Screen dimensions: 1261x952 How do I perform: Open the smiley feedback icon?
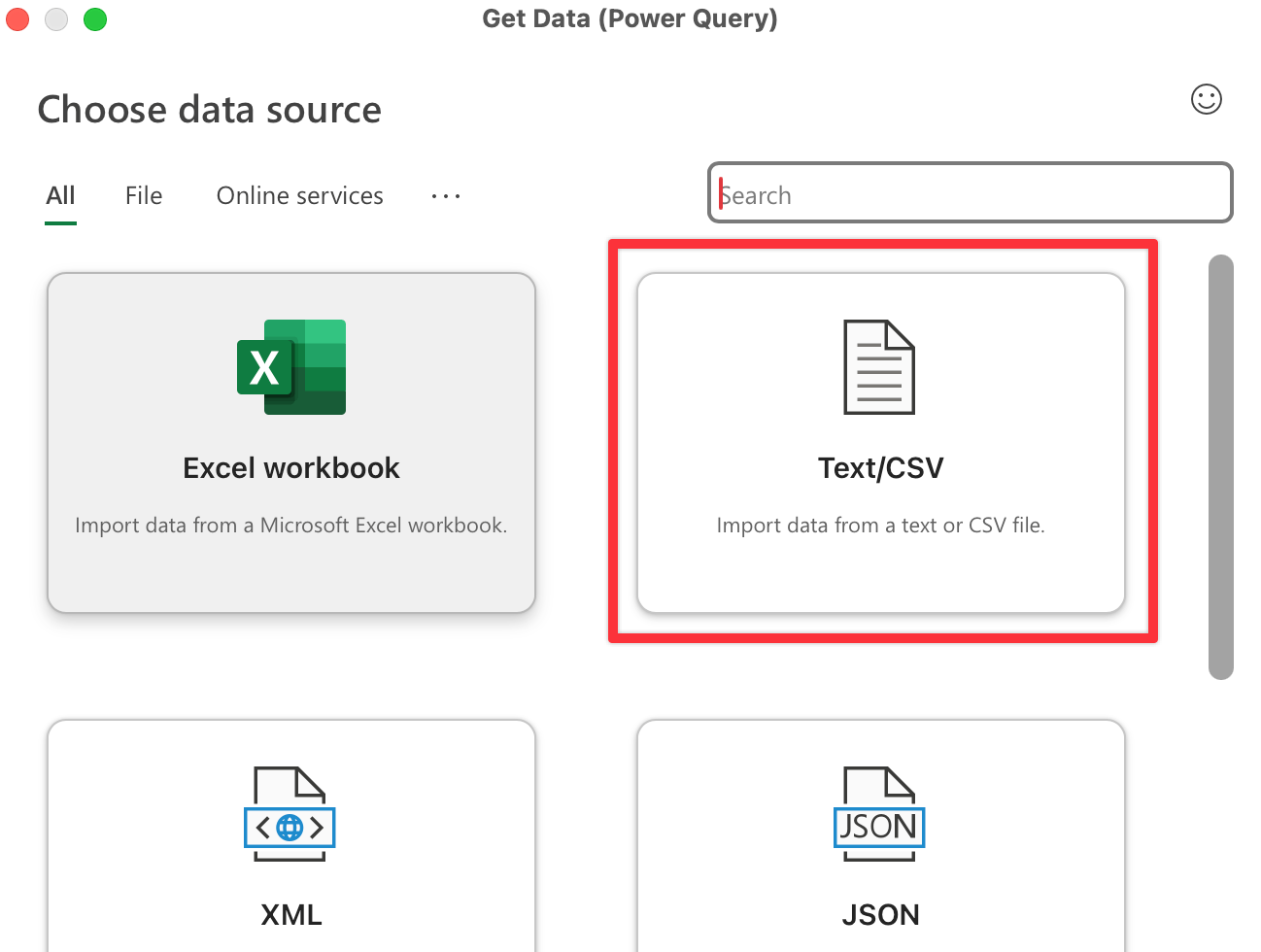pos(1207,99)
